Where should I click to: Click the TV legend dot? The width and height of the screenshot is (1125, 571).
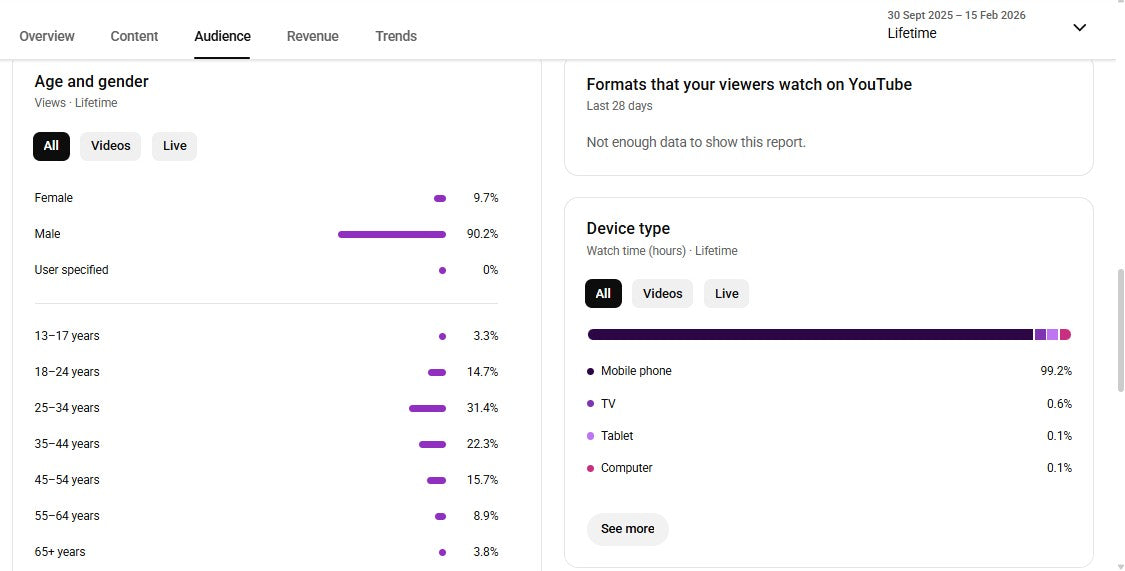591,404
